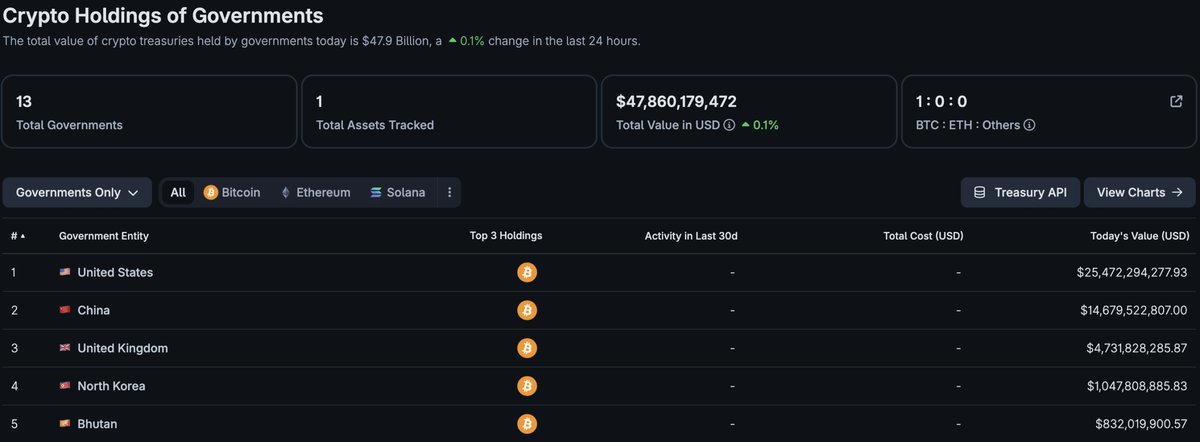Expand the Governments Only dropdown
Viewport: 1200px width, 442px height.
(77, 192)
